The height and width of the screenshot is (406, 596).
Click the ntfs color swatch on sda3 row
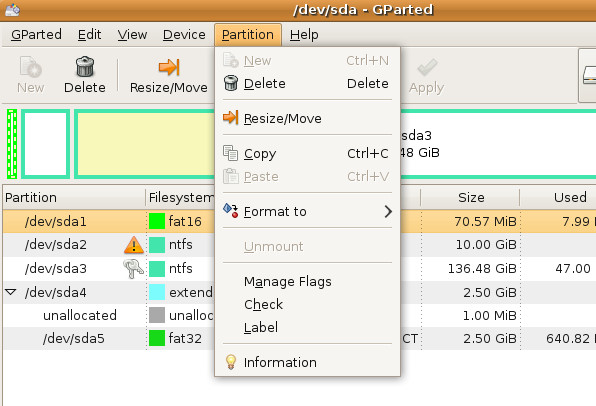157,268
